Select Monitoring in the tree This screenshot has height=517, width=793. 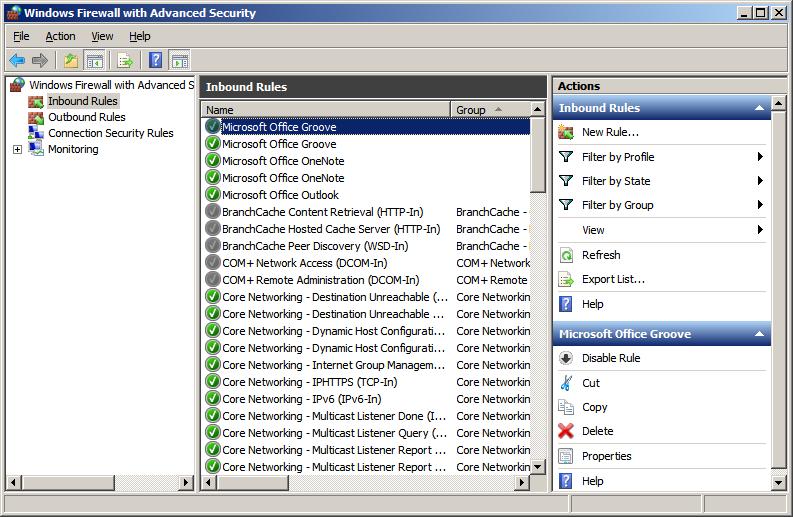tap(73, 149)
